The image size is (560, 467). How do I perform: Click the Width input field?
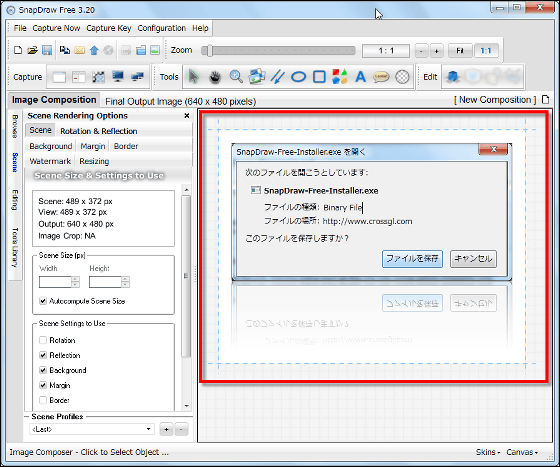[55, 282]
